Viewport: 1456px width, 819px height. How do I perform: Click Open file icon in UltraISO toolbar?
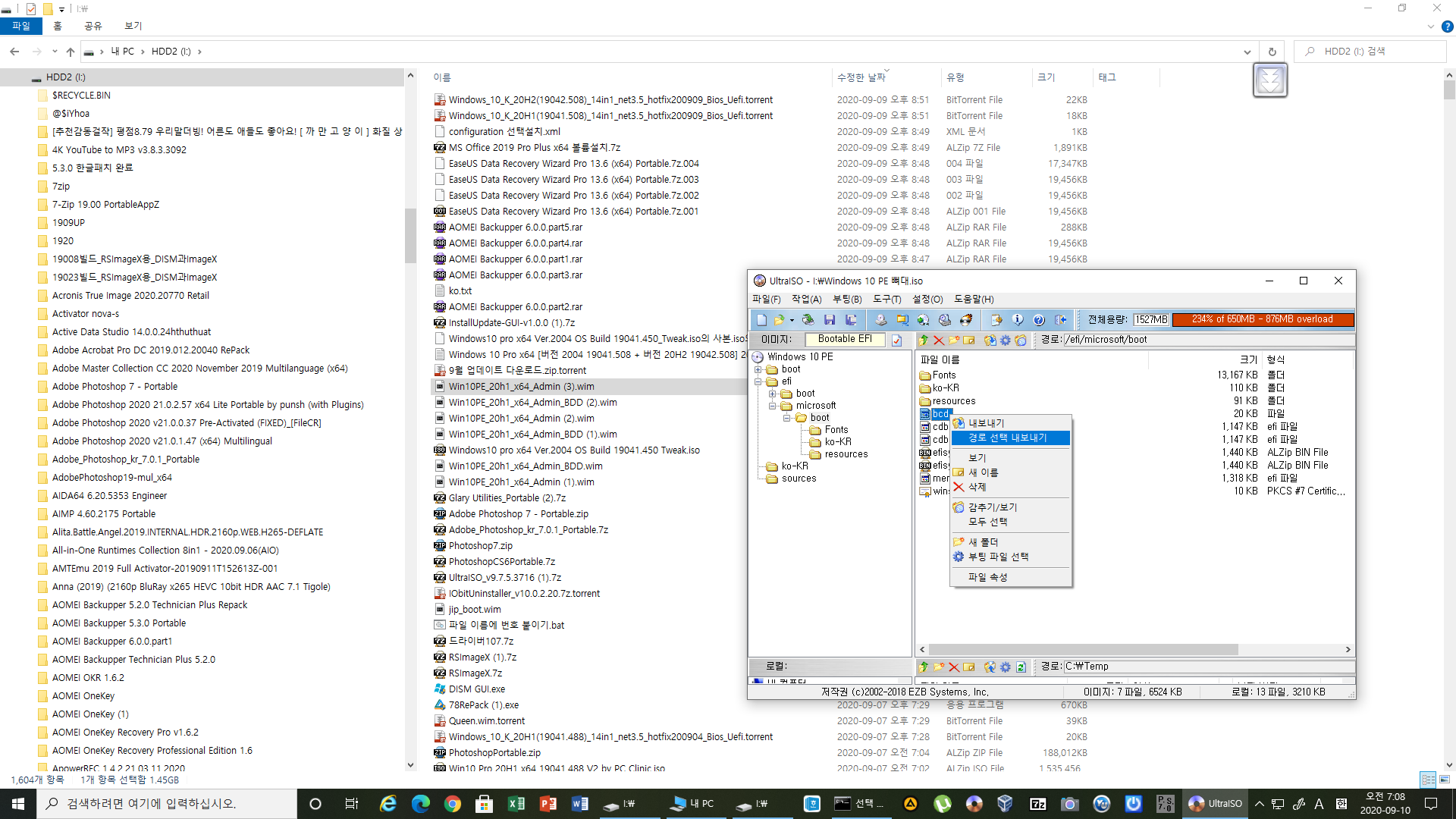click(x=778, y=320)
